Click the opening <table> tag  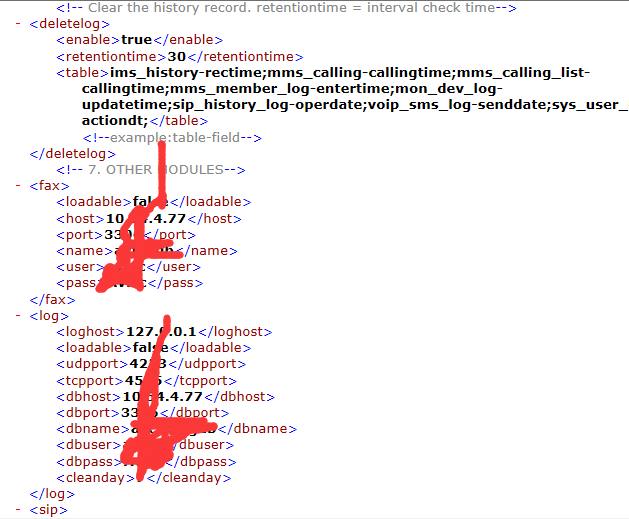pos(82,73)
